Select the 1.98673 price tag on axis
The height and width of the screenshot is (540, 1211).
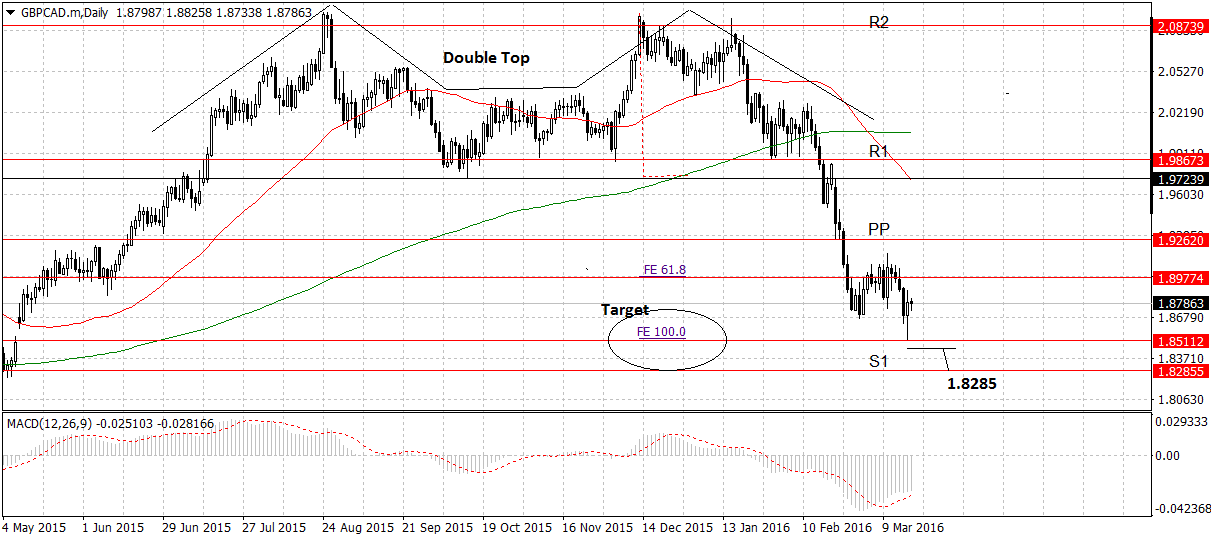click(1180, 159)
